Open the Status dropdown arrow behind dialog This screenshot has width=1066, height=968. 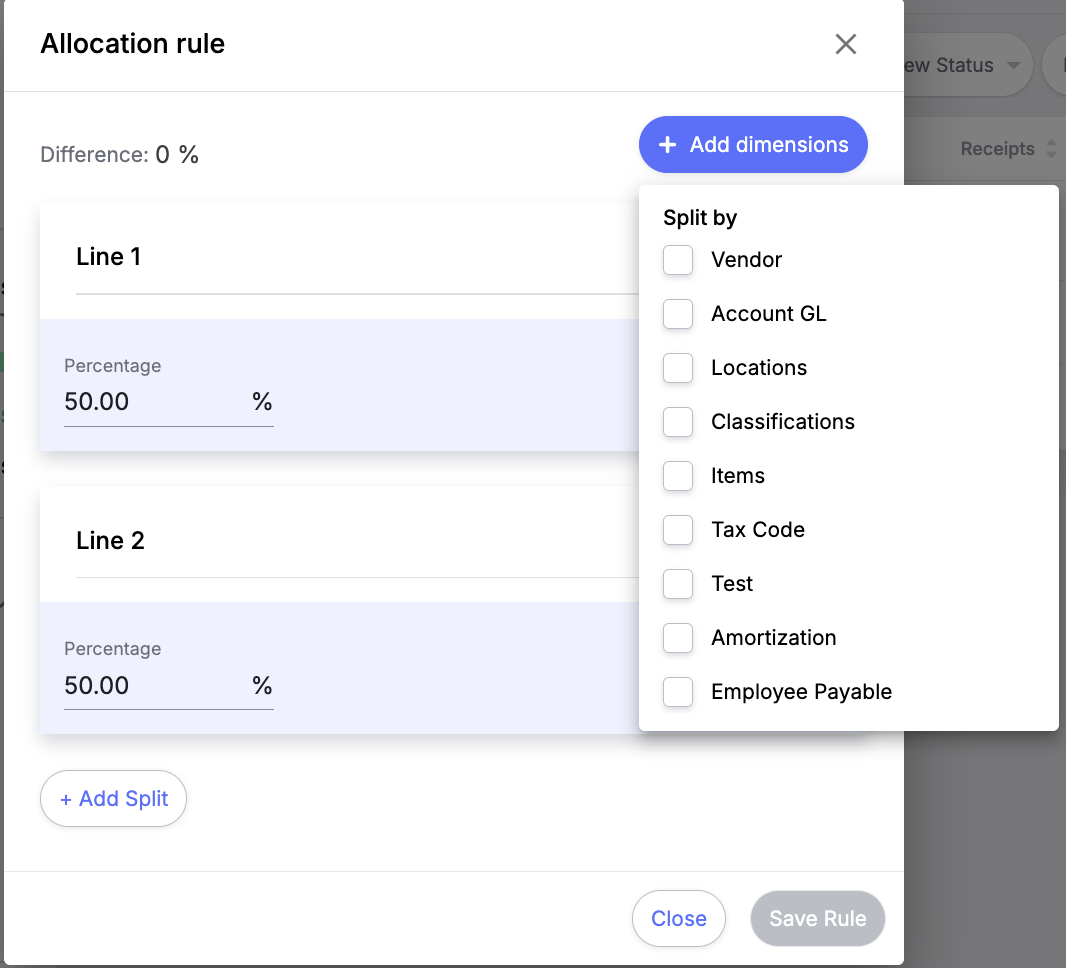click(x=1014, y=66)
